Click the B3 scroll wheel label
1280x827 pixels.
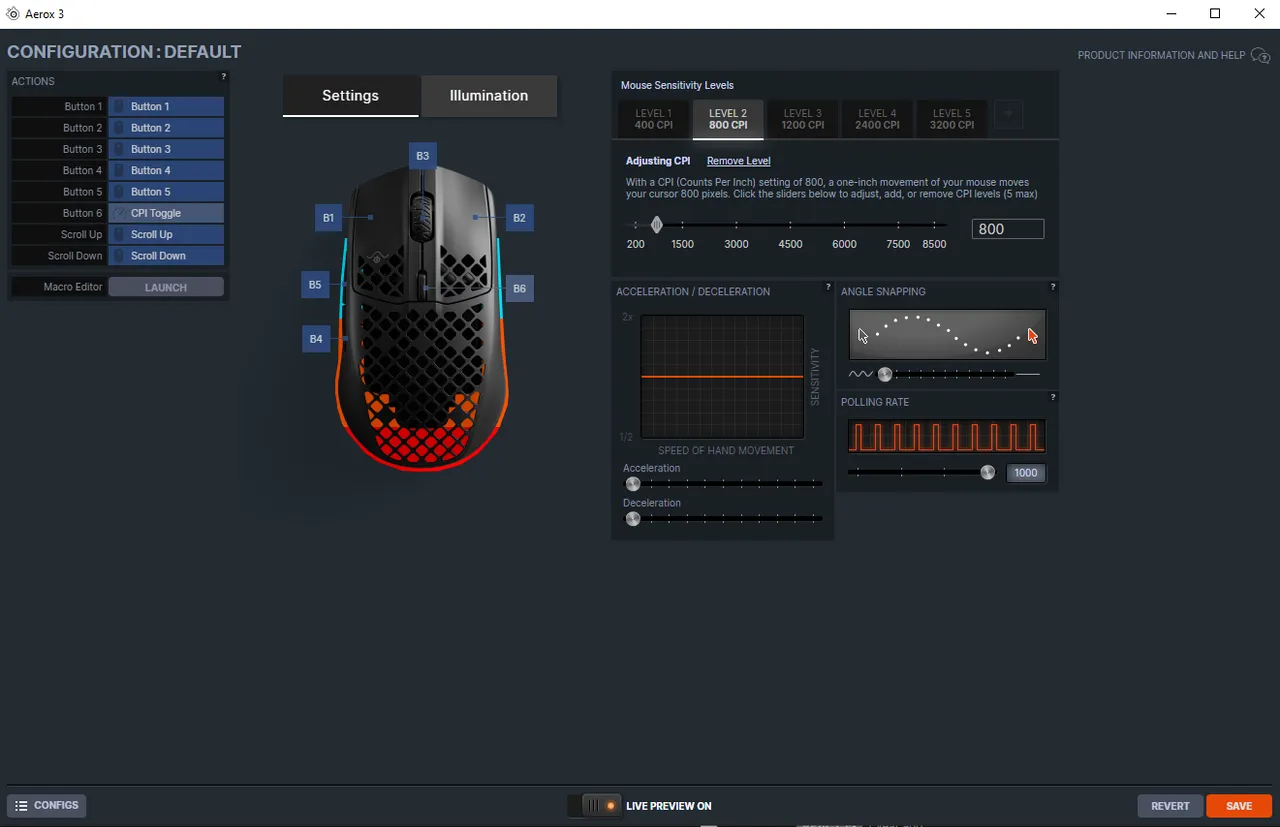pyautogui.click(x=422, y=156)
